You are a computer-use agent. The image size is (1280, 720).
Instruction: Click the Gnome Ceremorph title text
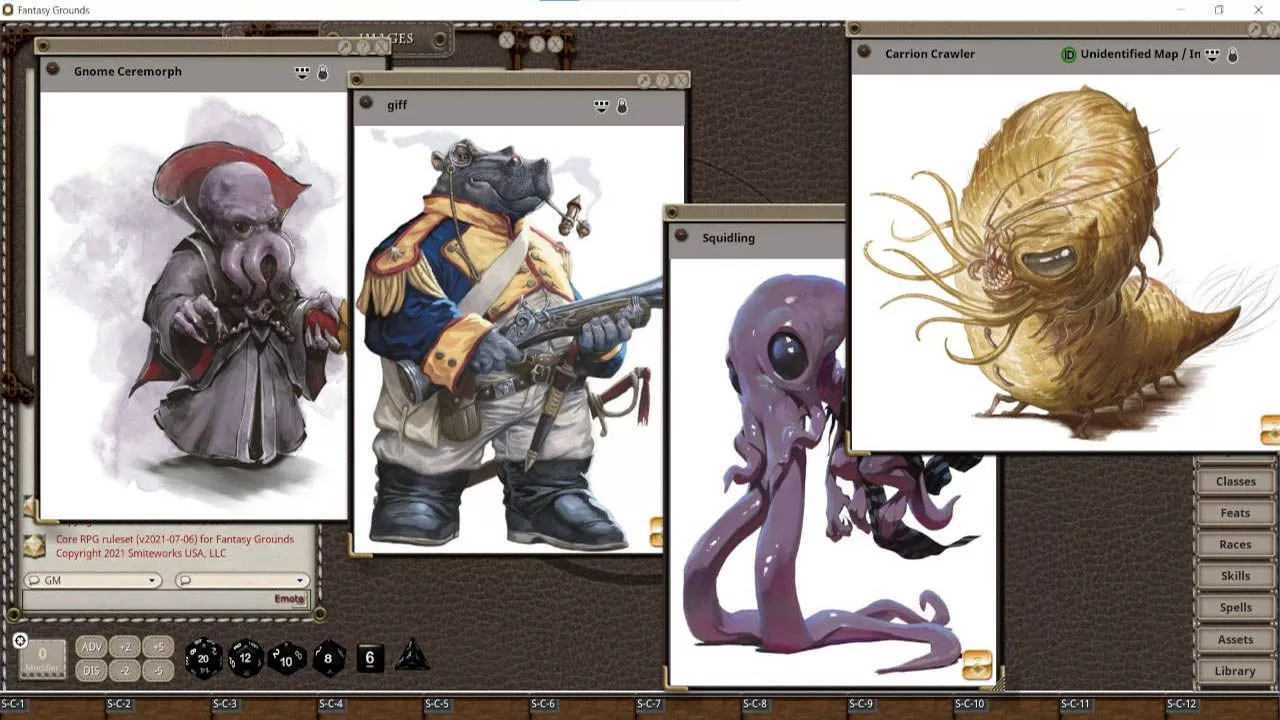point(127,72)
